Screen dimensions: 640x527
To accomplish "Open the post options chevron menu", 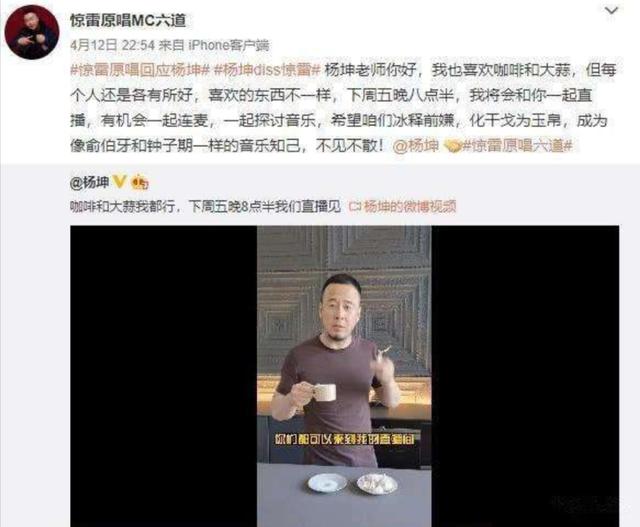I will click(x=611, y=11).
